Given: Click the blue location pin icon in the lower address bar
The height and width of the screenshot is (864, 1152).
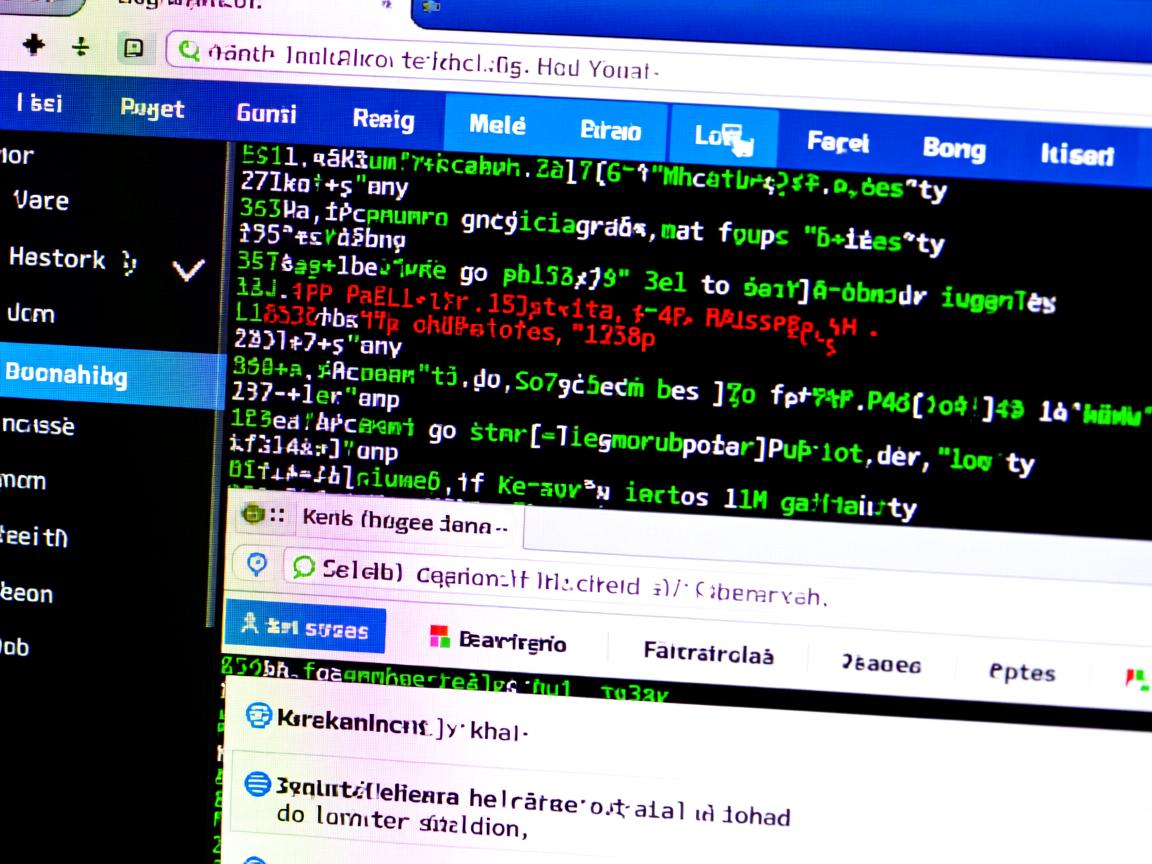Looking at the screenshot, I should (257, 565).
